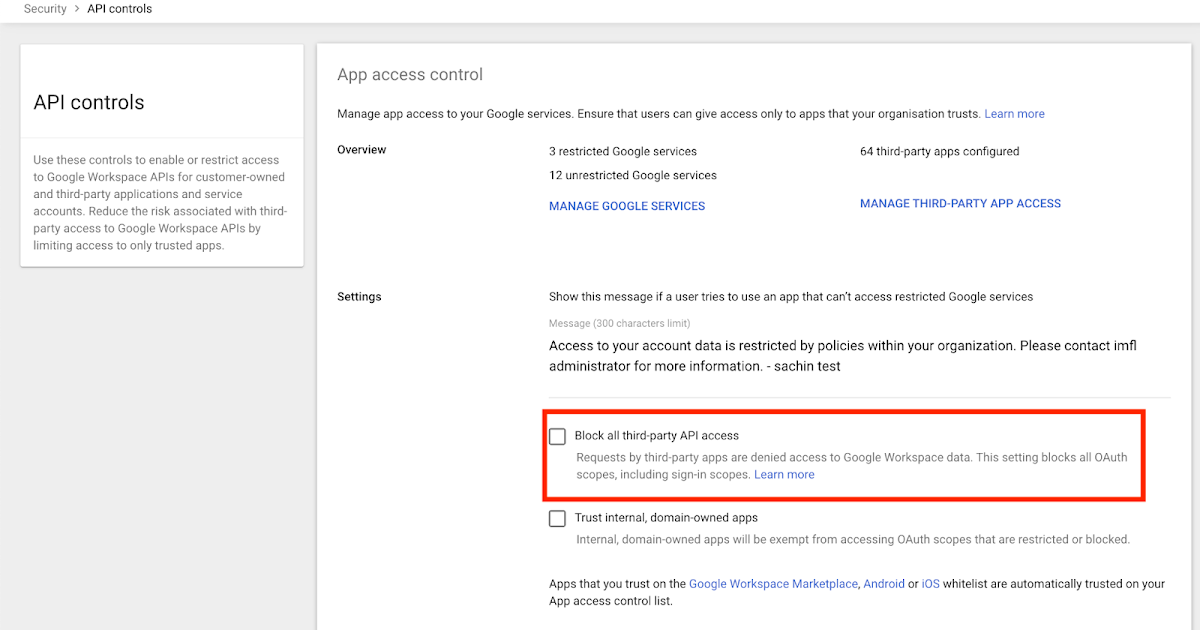The height and width of the screenshot is (630, 1200).
Task: Click the App access control heading
Action: tap(410, 75)
